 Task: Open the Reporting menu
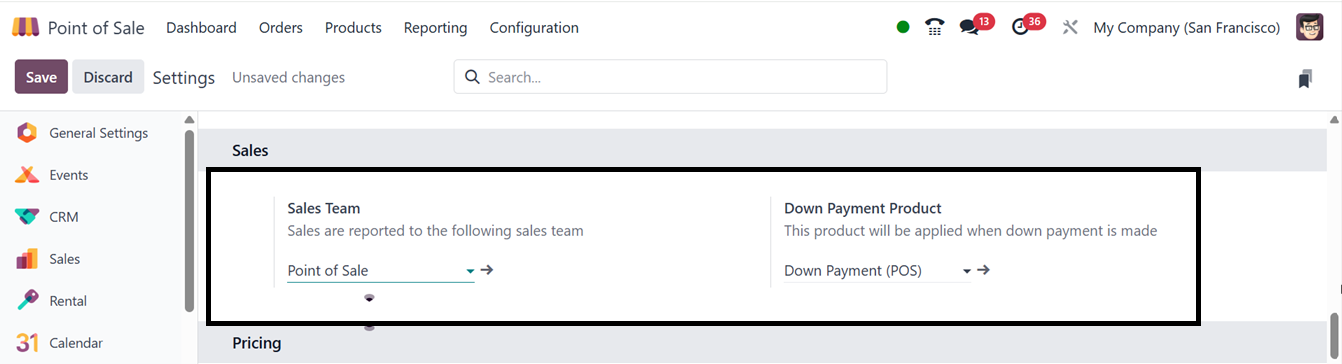click(x=435, y=28)
